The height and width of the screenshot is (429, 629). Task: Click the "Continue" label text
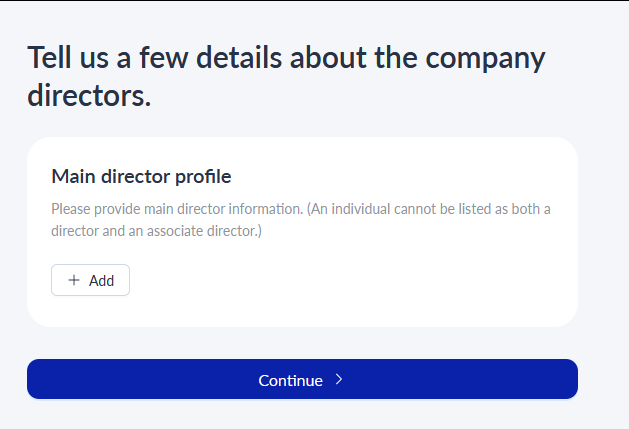click(290, 380)
